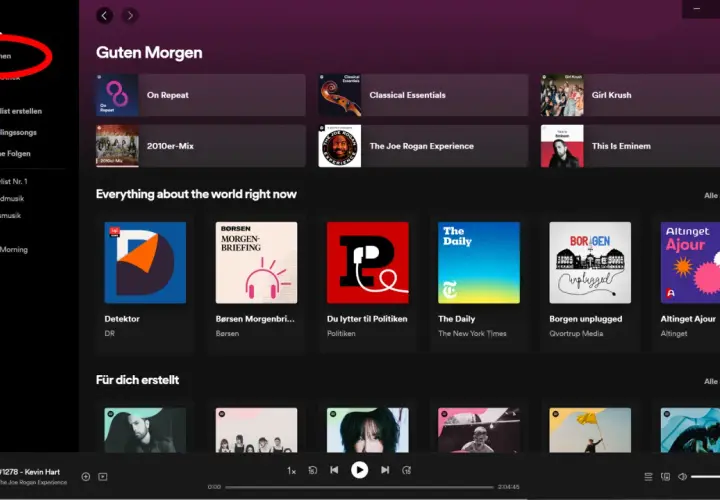Image resolution: width=720 pixels, height=500 pixels.
Task: Open the Detektor podcast cover
Action: (x=145, y=263)
